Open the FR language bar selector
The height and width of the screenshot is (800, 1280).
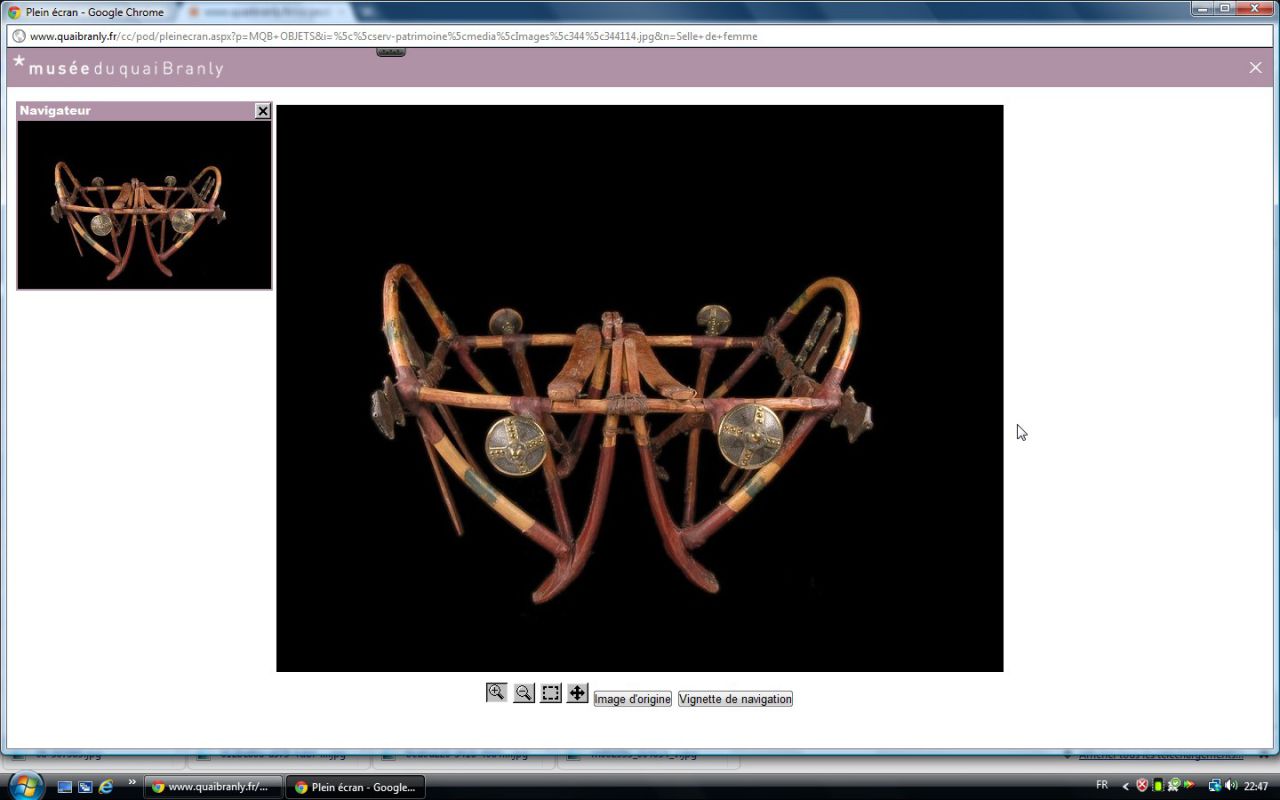tap(1102, 785)
